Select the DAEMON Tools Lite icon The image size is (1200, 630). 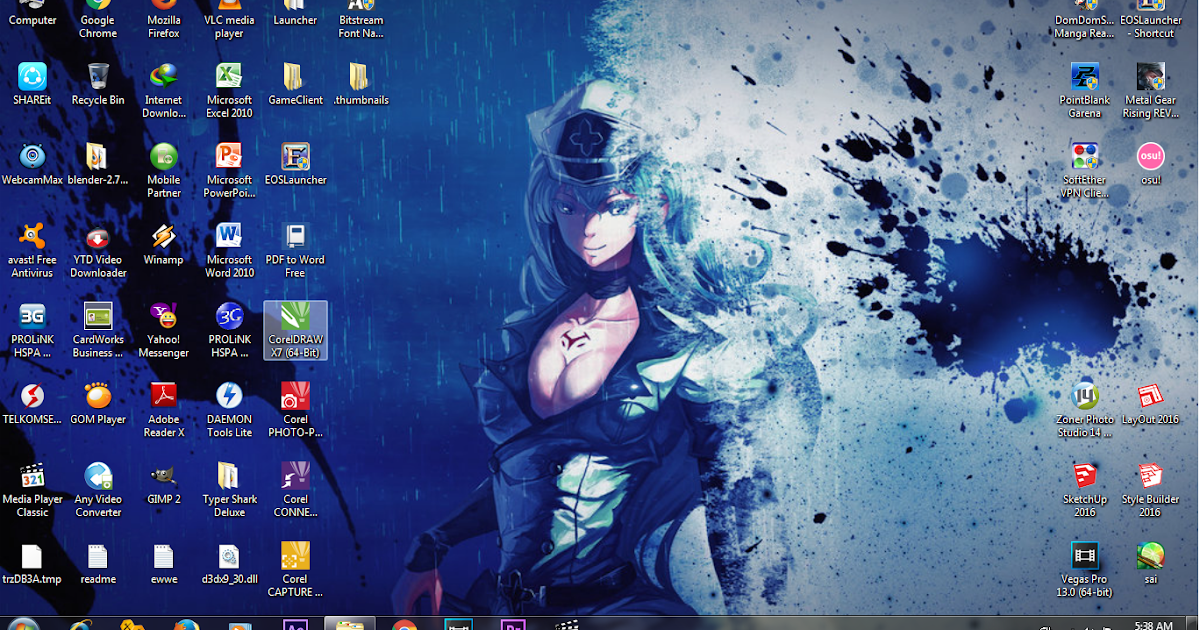[x=229, y=410]
